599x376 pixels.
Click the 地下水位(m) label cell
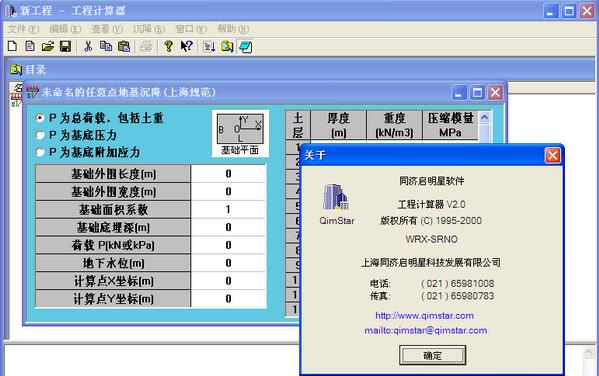pyautogui.click(x=113, y=263)
